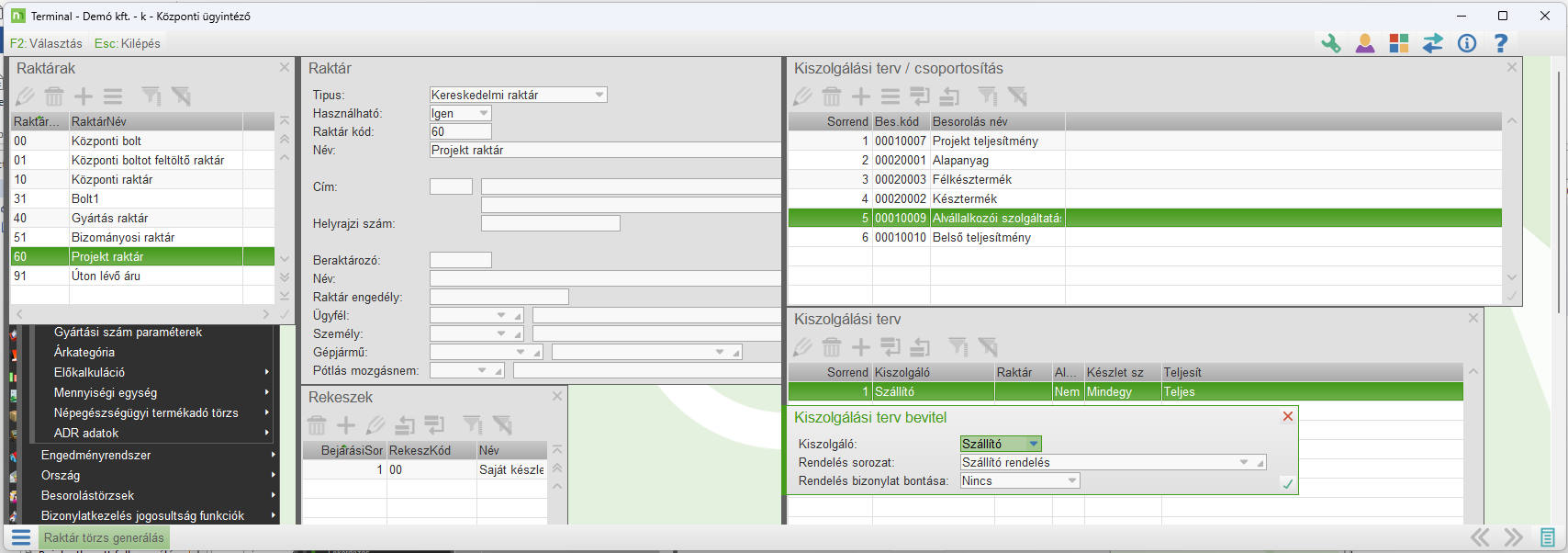Image resolution: width=1568 pixels, height=553 pixels.
Task: Delete row in Kiszolgálási terv / csoportosítás panel
Action: pyautogui.click(x=832, y=96)
